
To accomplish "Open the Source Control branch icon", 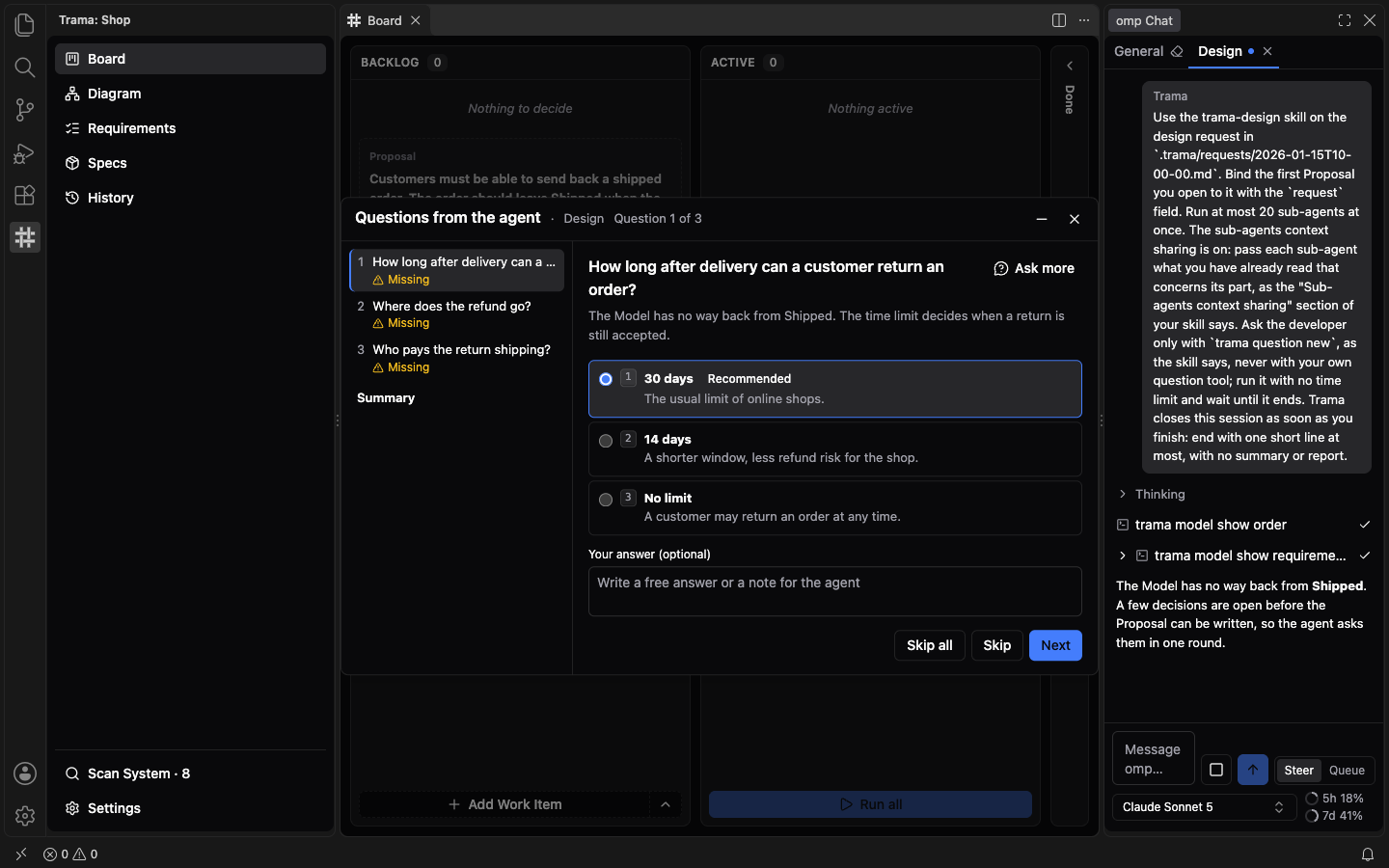I will (x=25, y=110).
